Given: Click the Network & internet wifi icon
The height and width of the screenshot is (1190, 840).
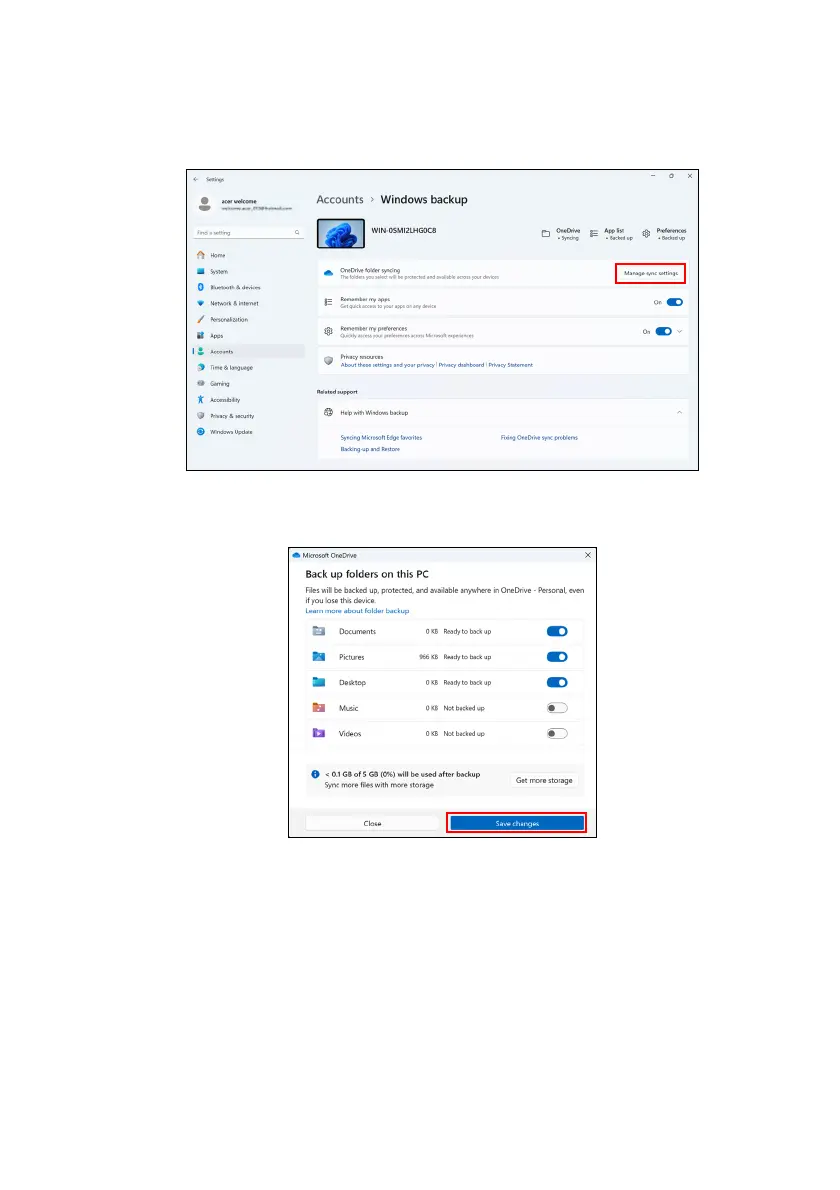Looking at the screenshot, I should pos(201,303).
